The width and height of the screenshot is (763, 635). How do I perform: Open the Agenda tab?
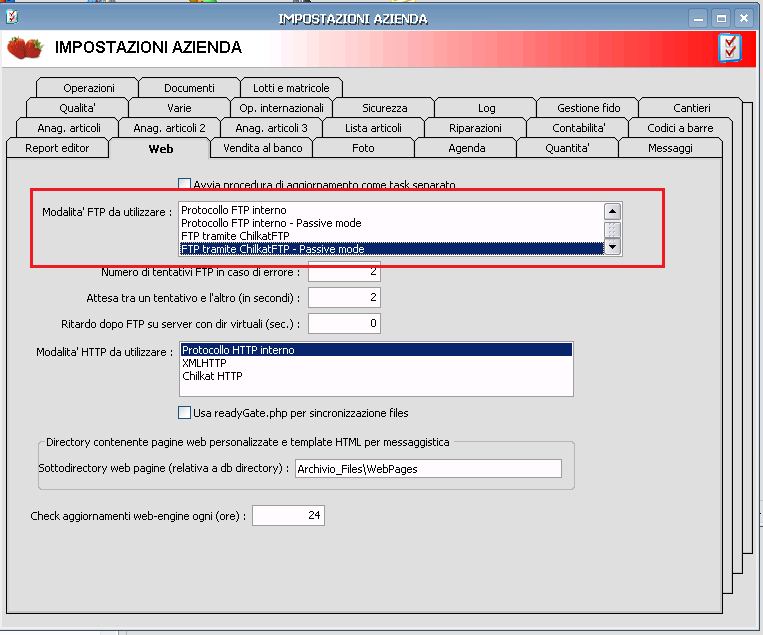(467, 148)
